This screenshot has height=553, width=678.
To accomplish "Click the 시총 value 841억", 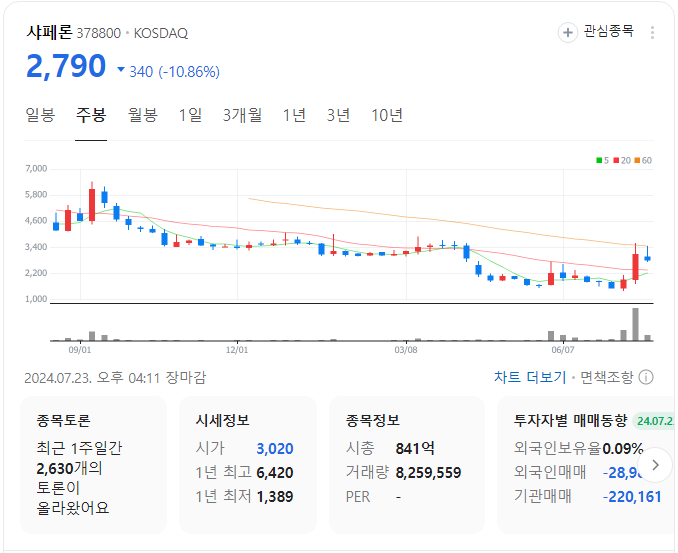I will coord(415,448).
